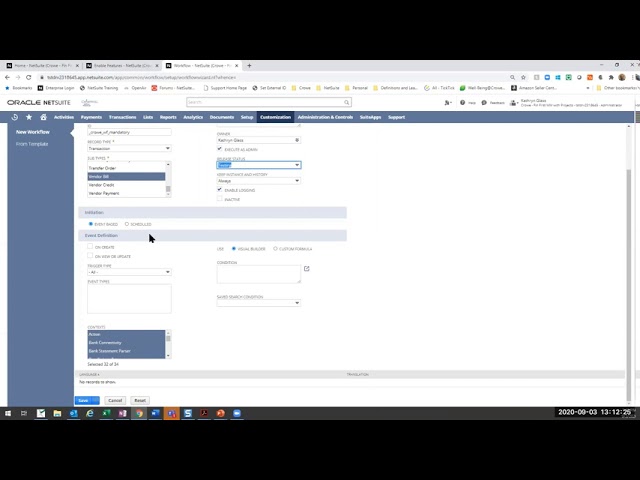Toggle the Enable Logging checkbox
The width and height of the screenshot is (640, 480).
click(x=220, y=189)
